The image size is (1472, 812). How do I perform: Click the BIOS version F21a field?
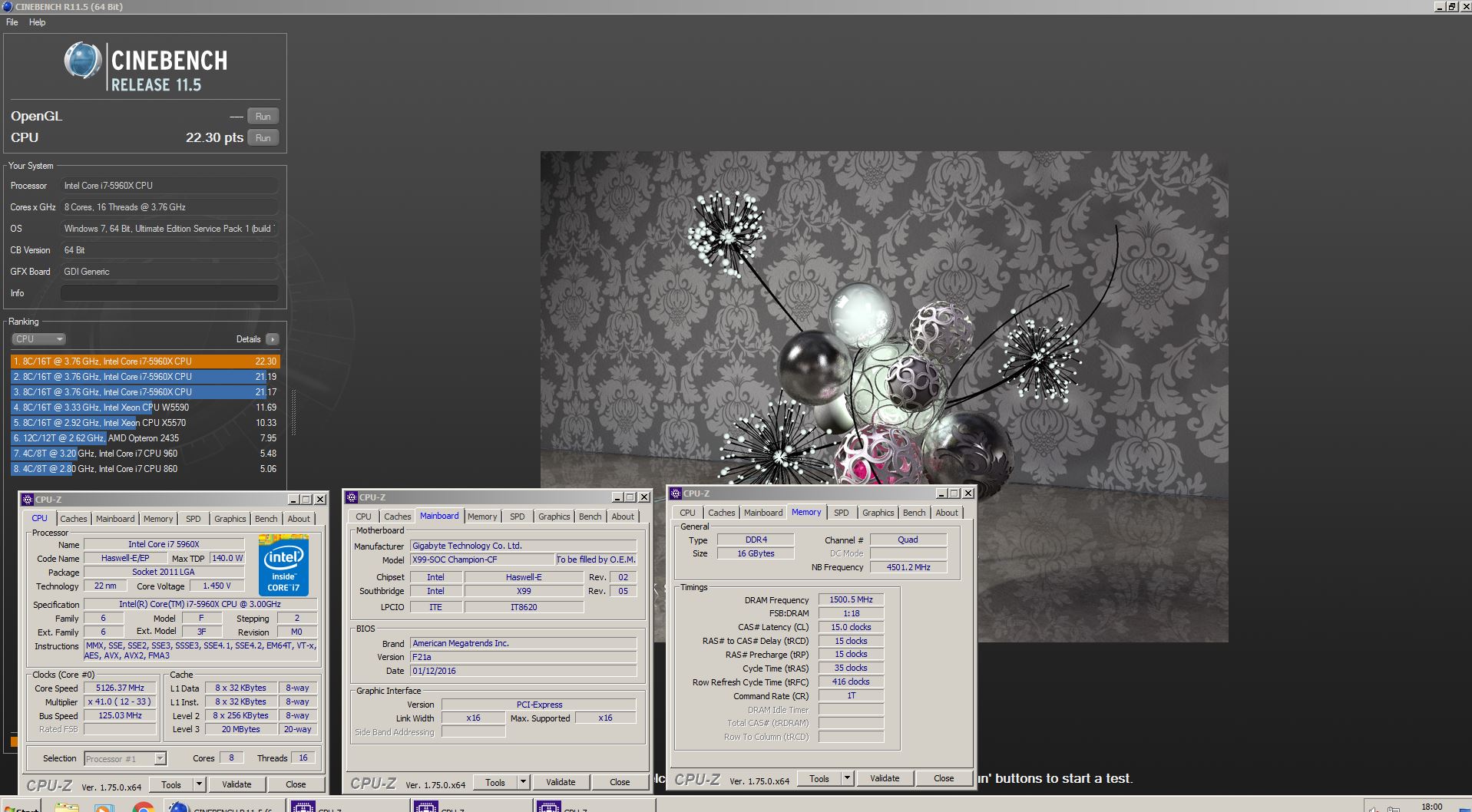click(x=523, y=657)
